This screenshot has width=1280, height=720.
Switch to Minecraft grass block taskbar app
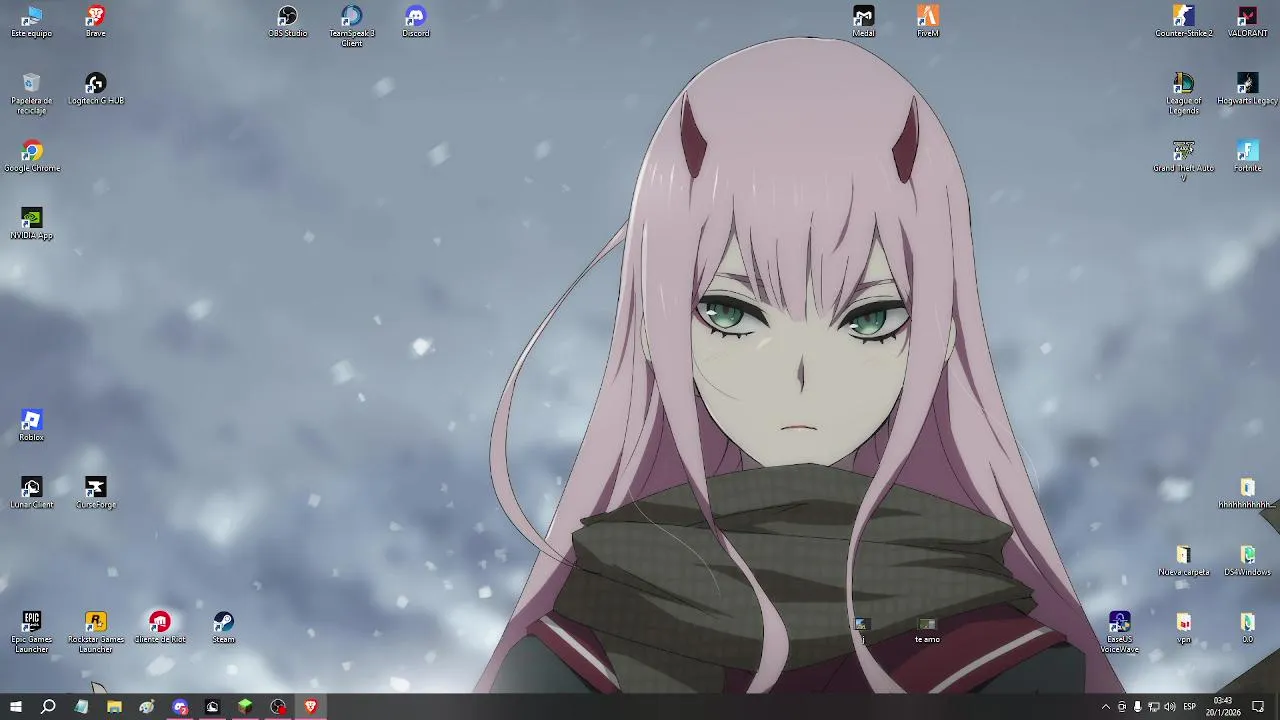[245, 707]
